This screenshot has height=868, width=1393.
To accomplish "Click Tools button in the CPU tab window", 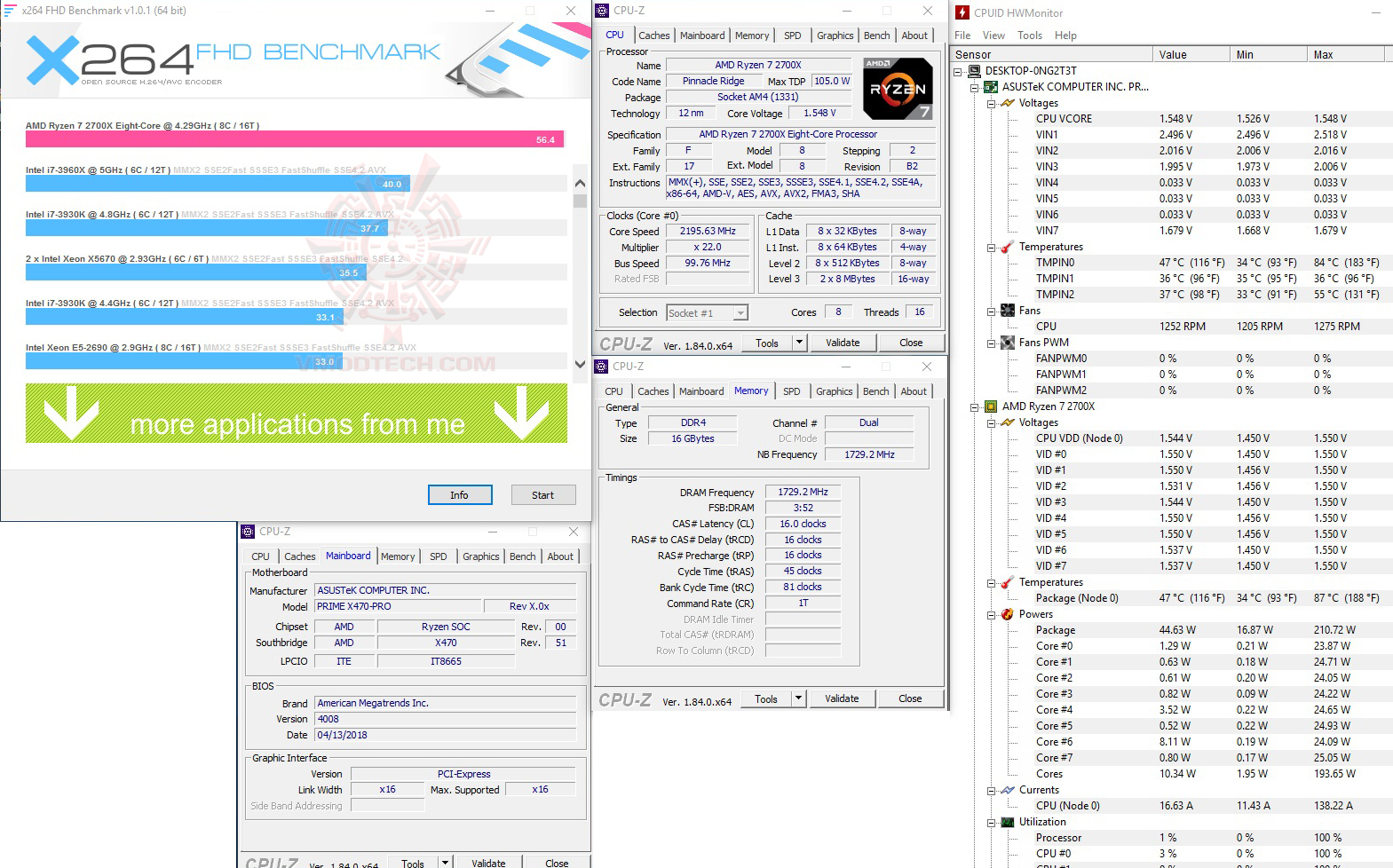I will pos(767,343).
